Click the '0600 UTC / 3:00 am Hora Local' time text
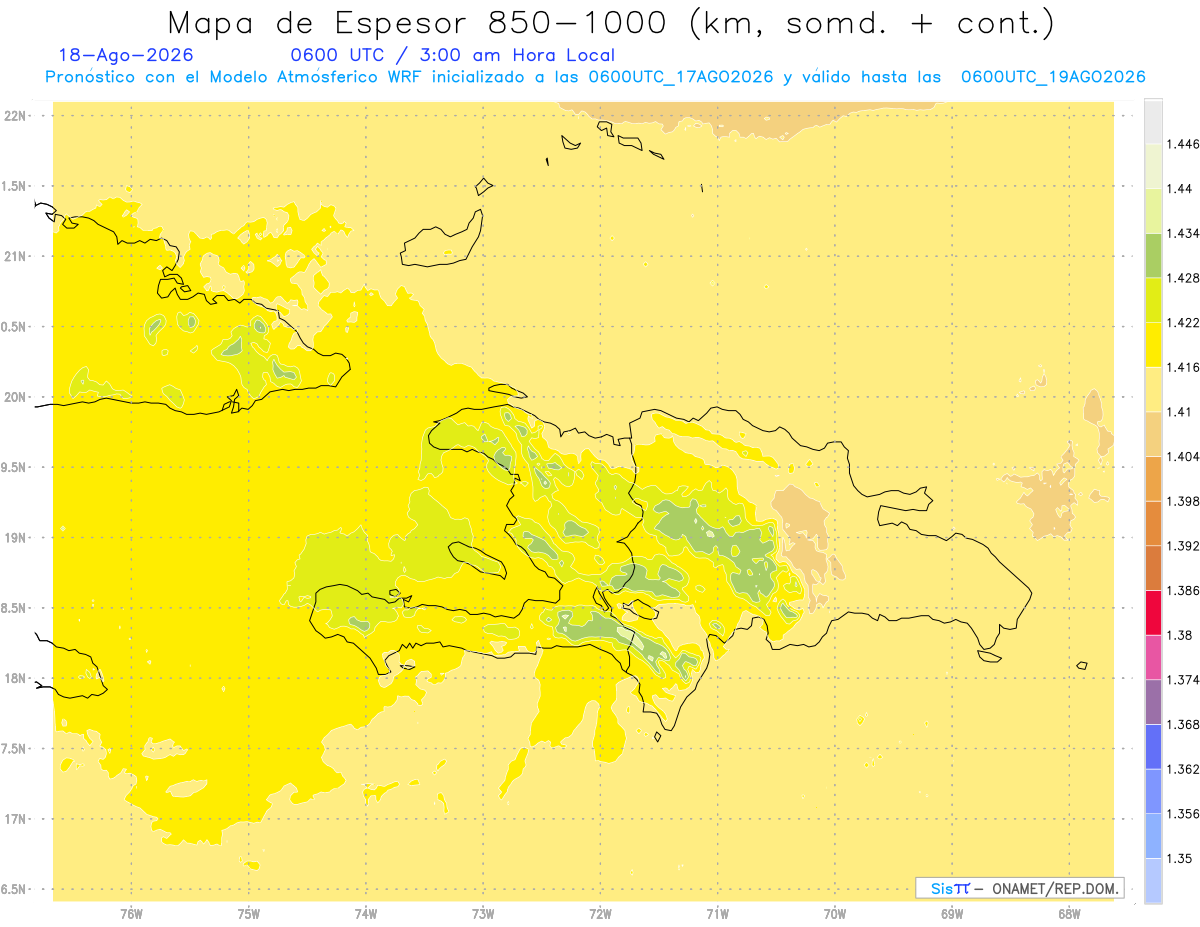The height and width of the screenshot is (927, 1200). [452, 55]
